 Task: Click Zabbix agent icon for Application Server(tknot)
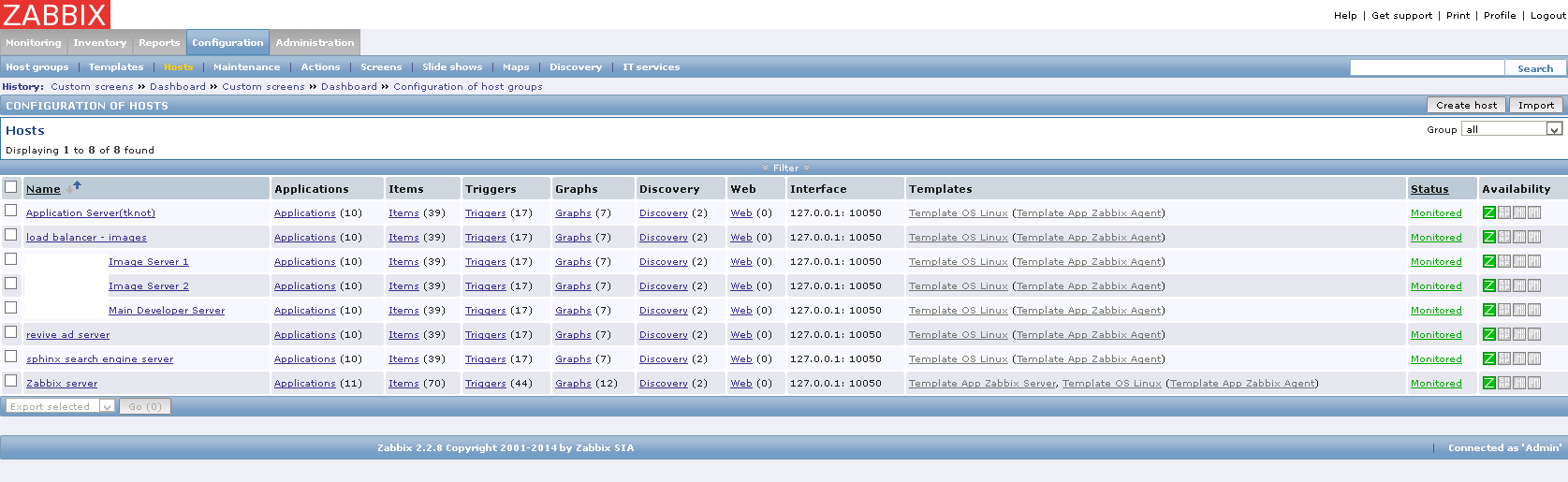[x=1488, y=212]
